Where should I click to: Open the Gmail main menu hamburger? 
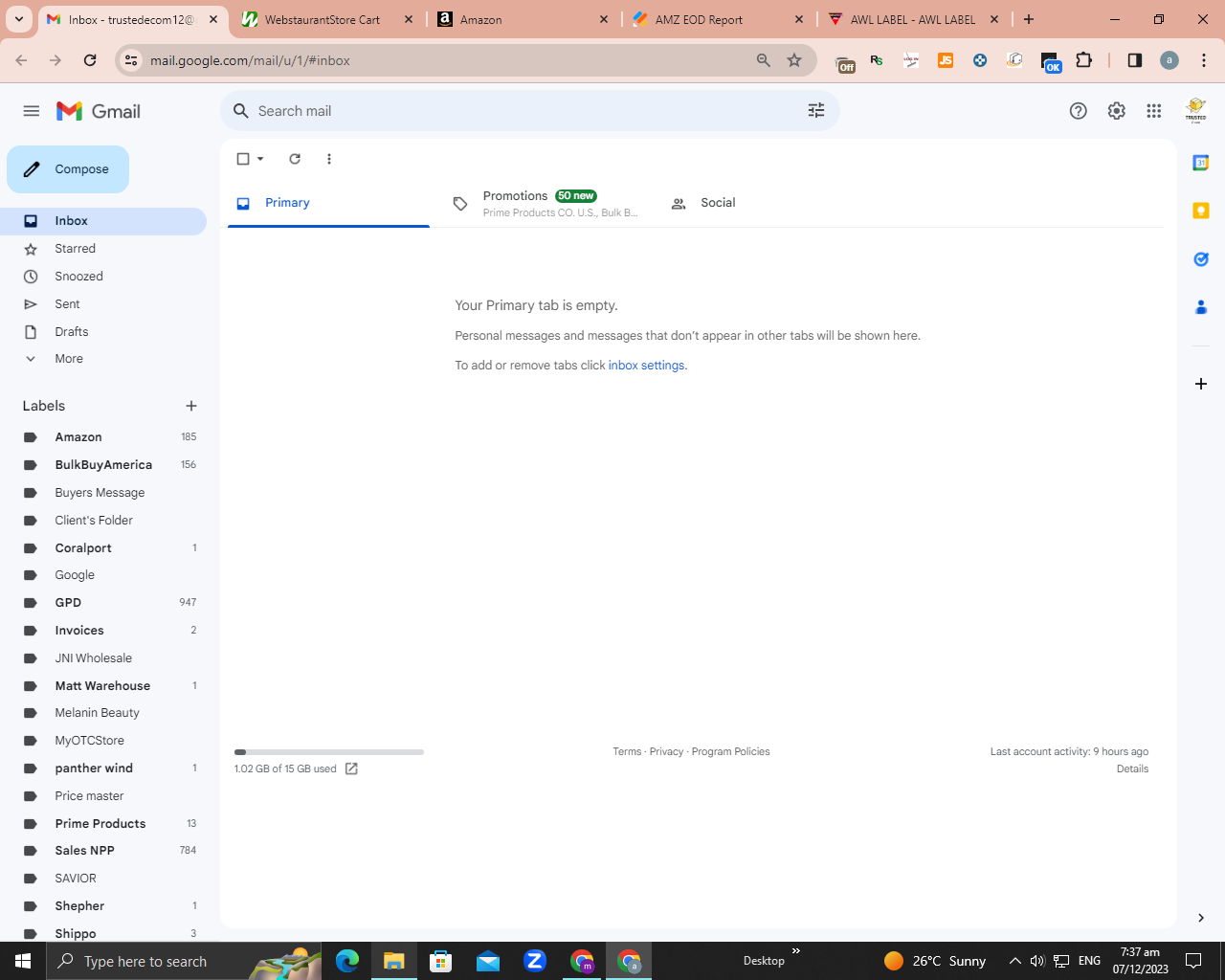pos(32,111)
